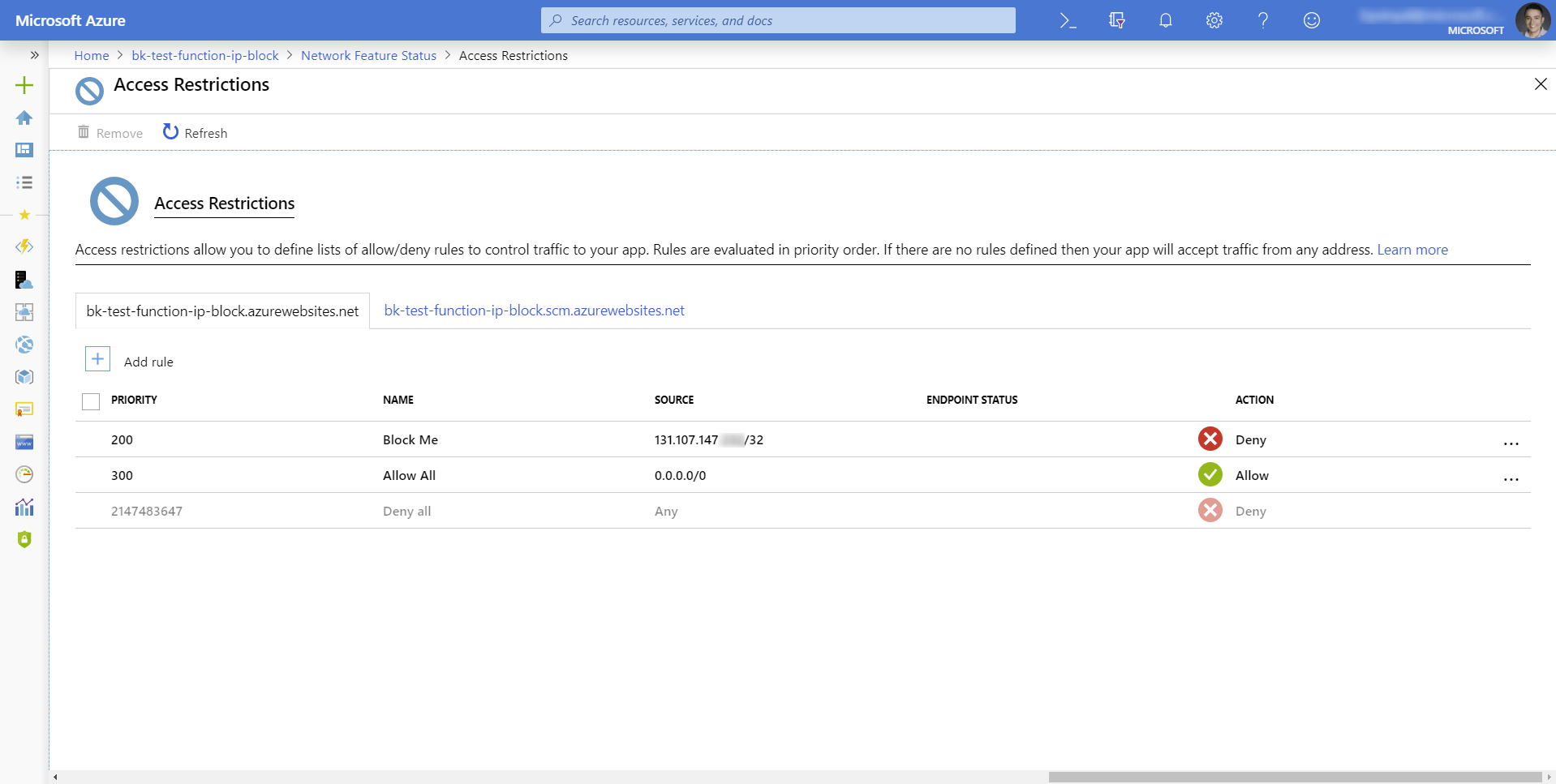Screen dimensions: 1556x784
Task: Create a resource via the plus icon
Action: coord(24,85)
